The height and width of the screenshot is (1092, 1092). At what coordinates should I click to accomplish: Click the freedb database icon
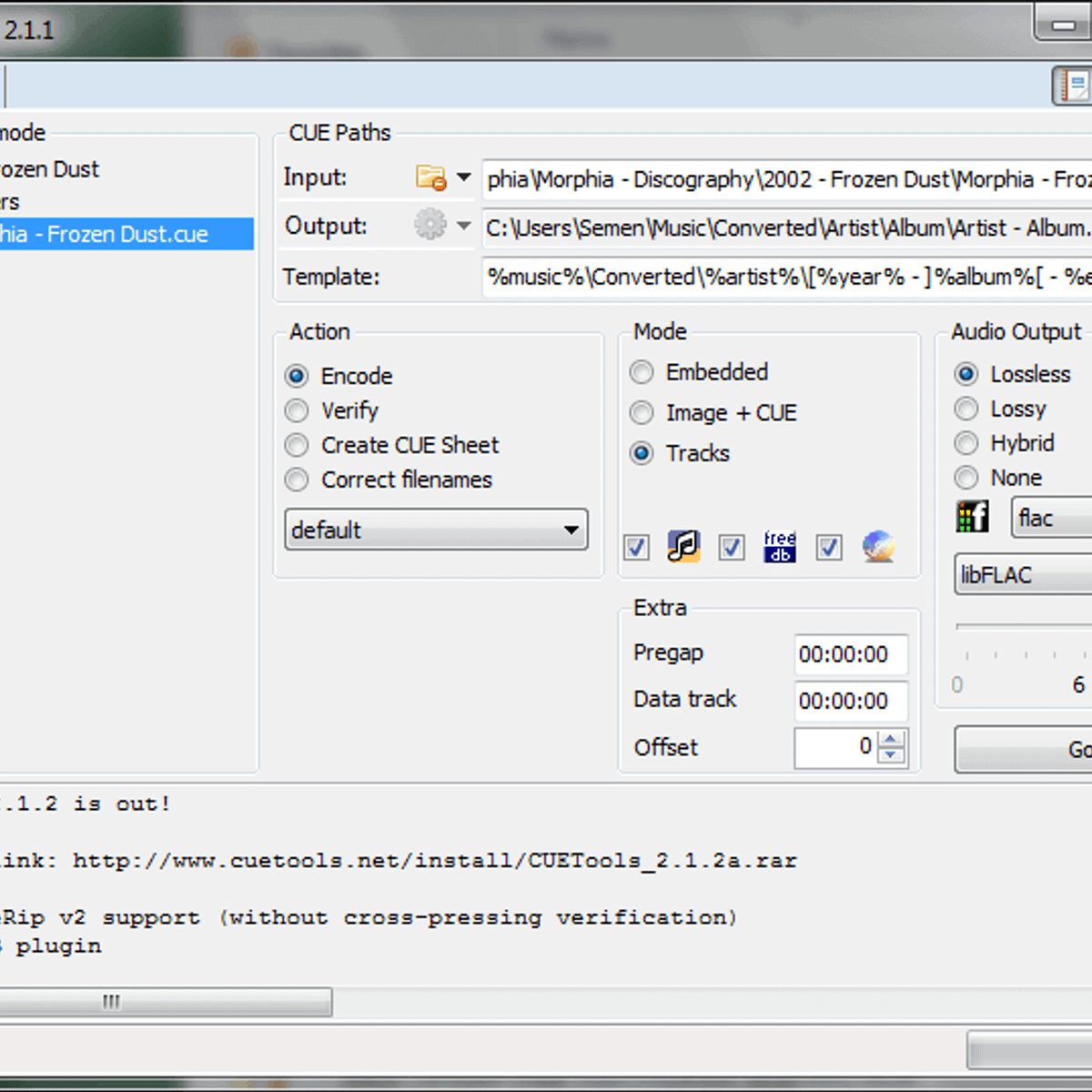780,546
